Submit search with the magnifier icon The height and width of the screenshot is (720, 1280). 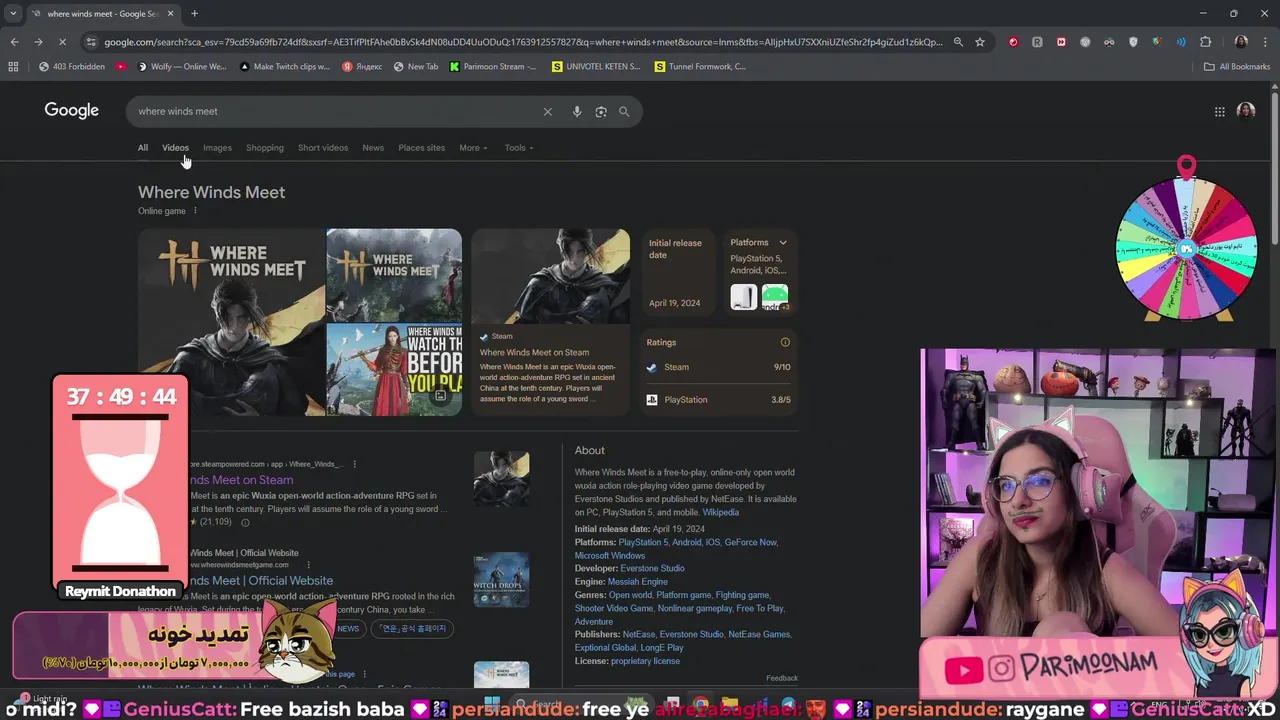[x=624, y=112]
